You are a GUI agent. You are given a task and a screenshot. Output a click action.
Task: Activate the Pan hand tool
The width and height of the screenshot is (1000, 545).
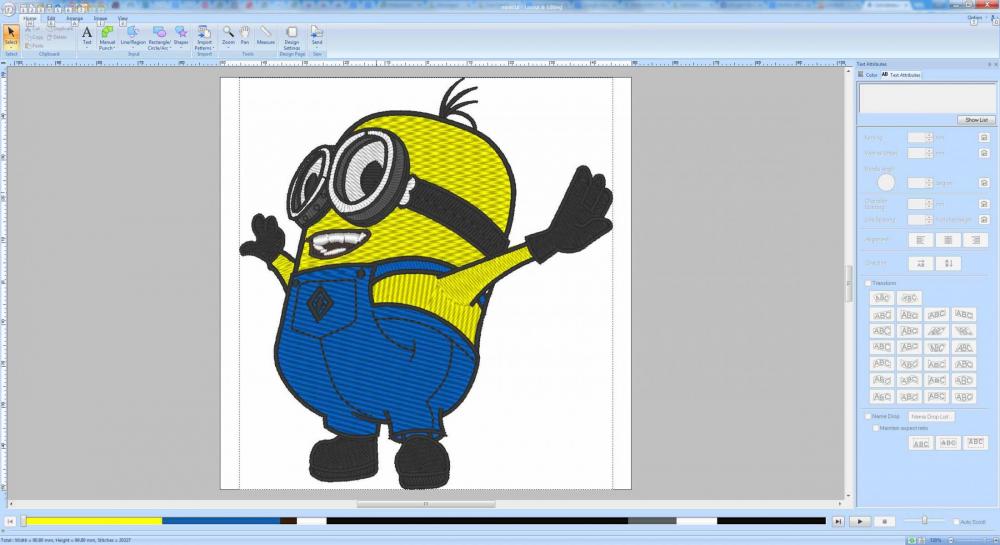coord(245,37)
